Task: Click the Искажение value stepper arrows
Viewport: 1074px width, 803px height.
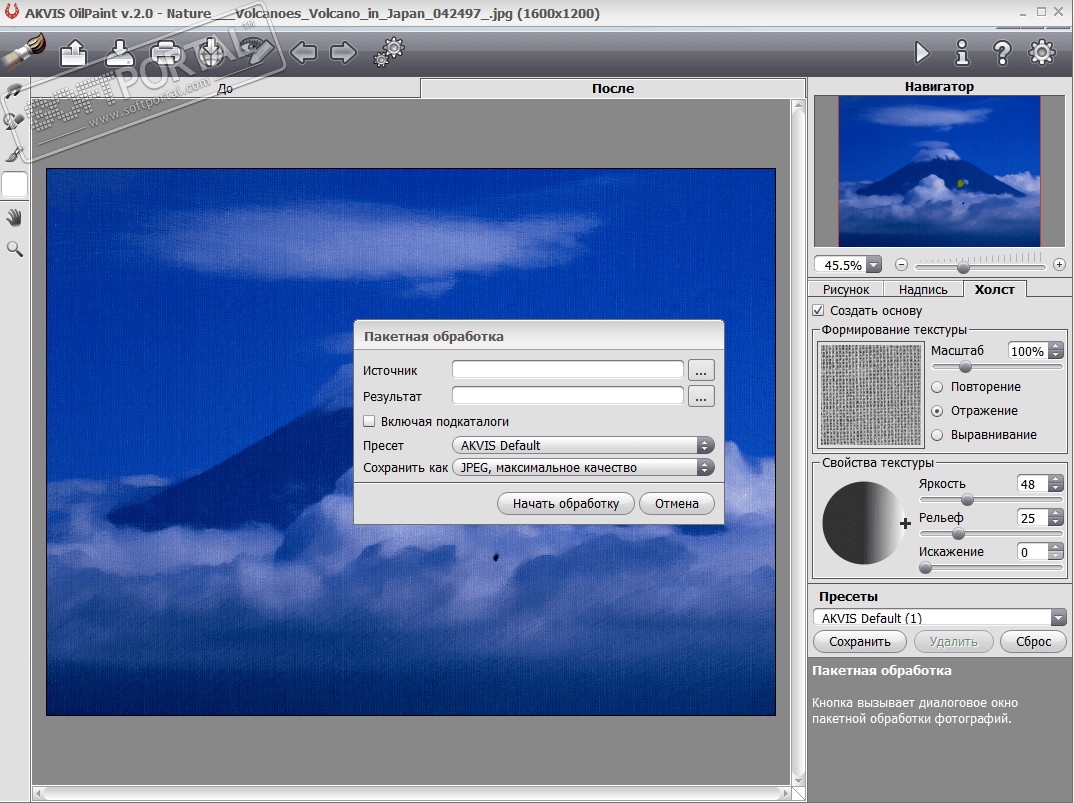Action: click(x=1056, y=552)
